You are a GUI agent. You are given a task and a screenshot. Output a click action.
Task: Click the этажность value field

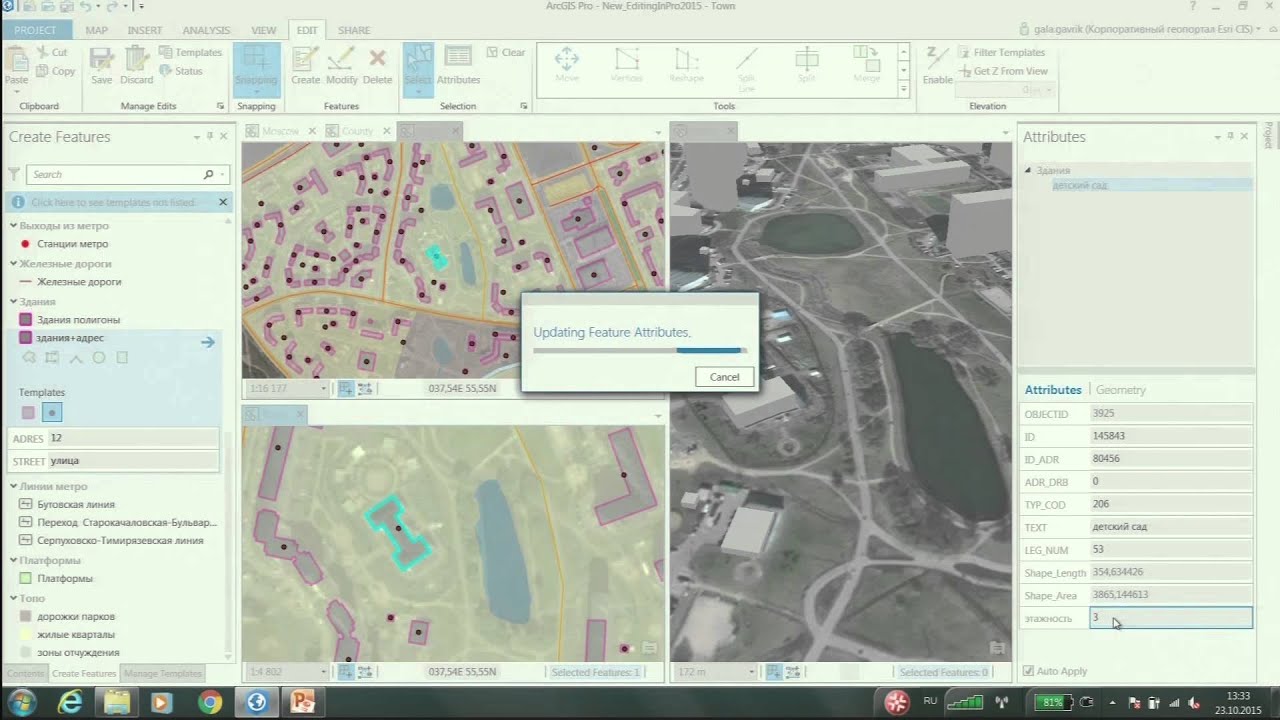click(x=1171, y=618)
